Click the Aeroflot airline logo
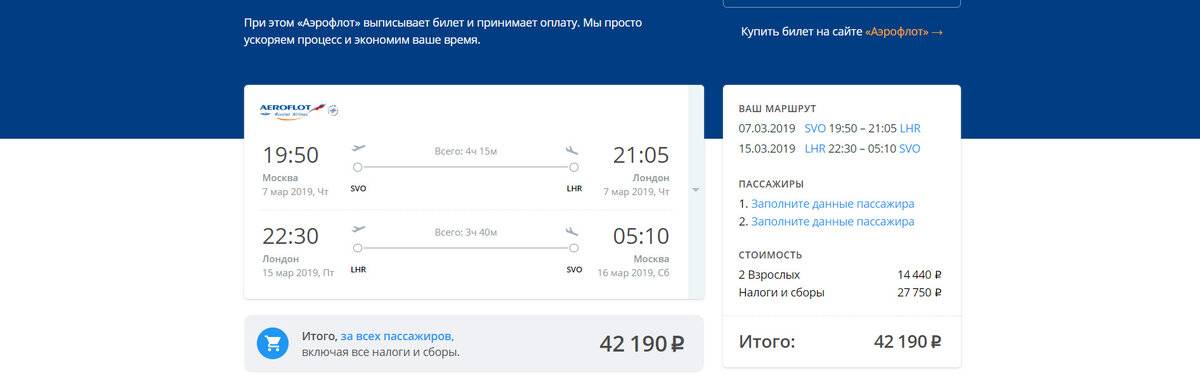The image size is (1200, 375). point(299,110)
